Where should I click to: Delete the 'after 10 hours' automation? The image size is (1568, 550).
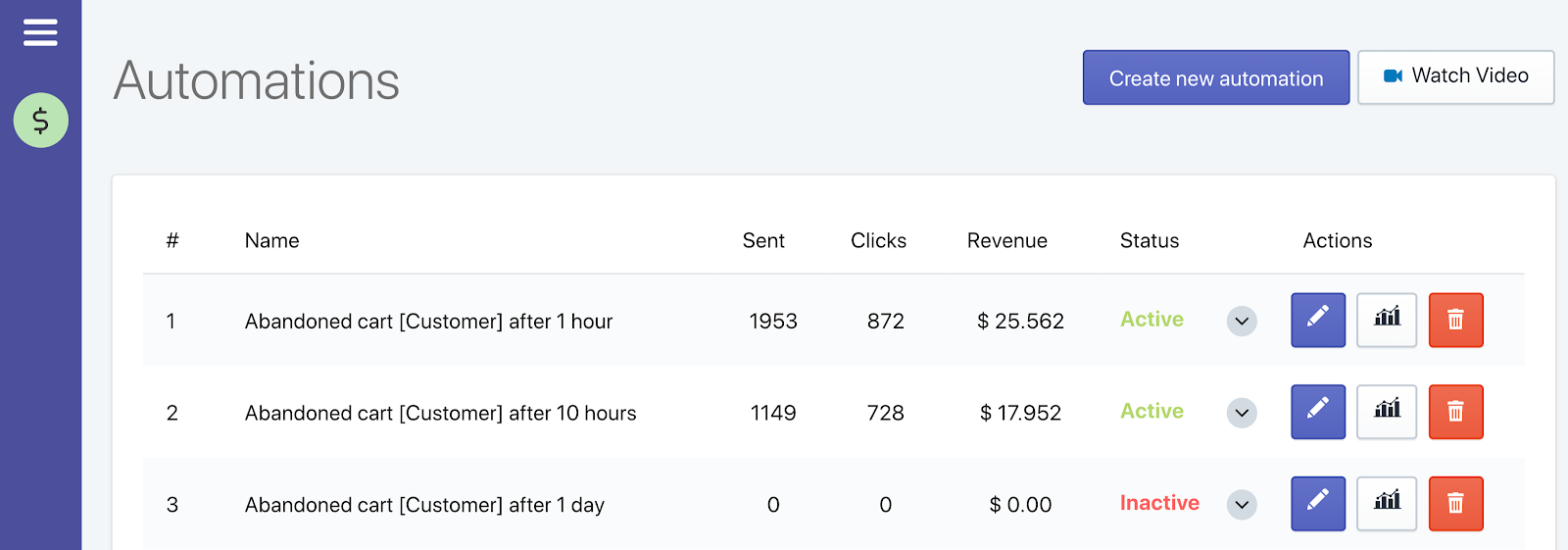pos(1455,412)
